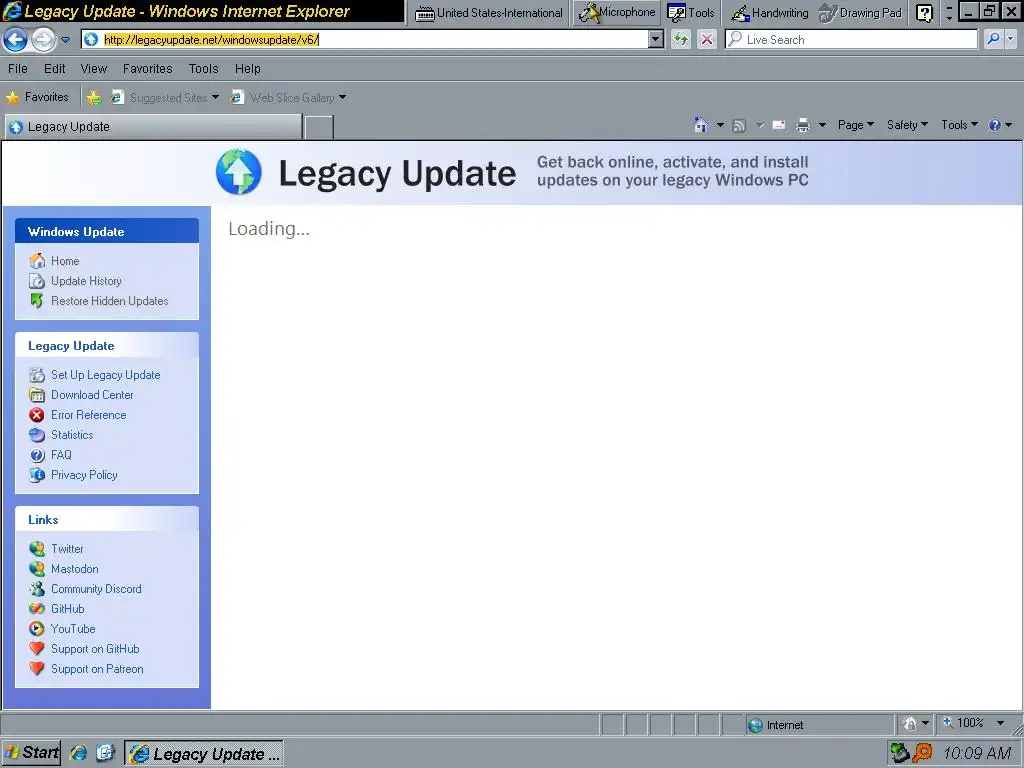Click Legacy Update taskbar button

tap(204, 754)
